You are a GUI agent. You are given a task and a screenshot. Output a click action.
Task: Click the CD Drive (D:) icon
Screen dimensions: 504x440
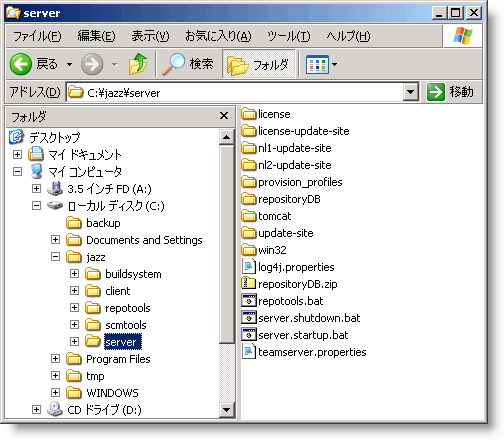(55, 409)
